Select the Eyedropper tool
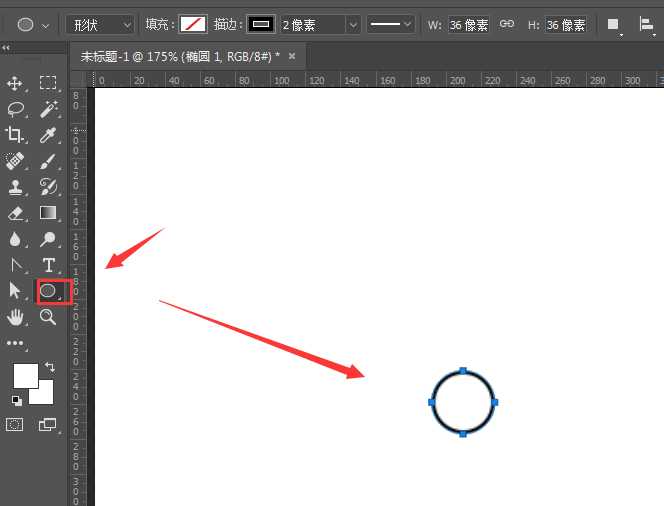This screenshot has width=664, height=506. point(47,135)
